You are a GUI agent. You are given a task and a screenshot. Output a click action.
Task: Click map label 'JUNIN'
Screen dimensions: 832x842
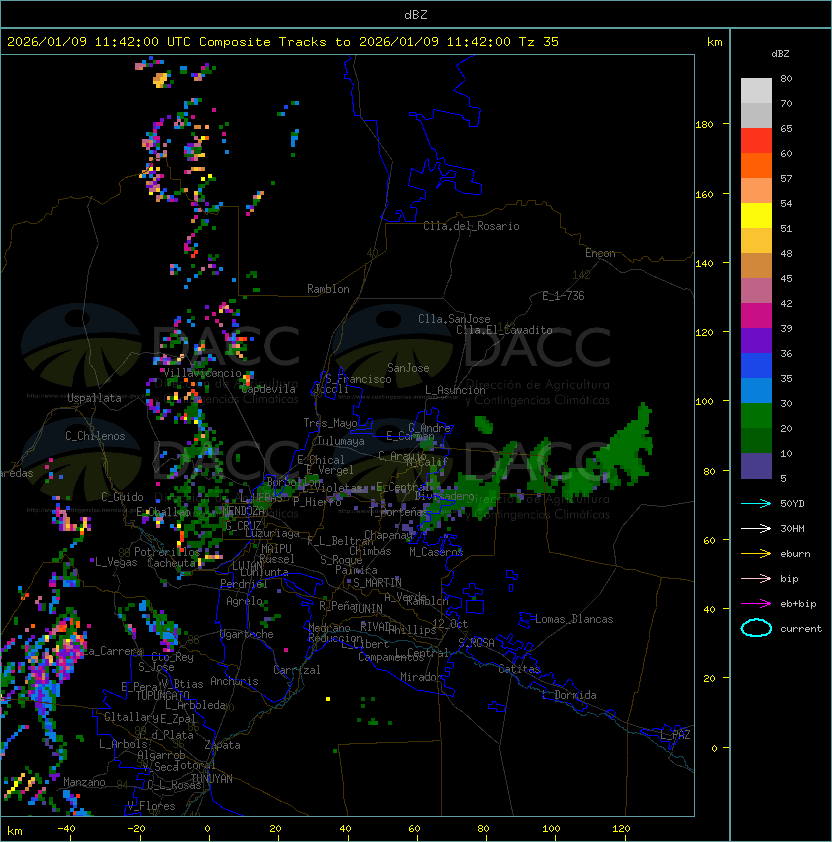pos(367,608)
